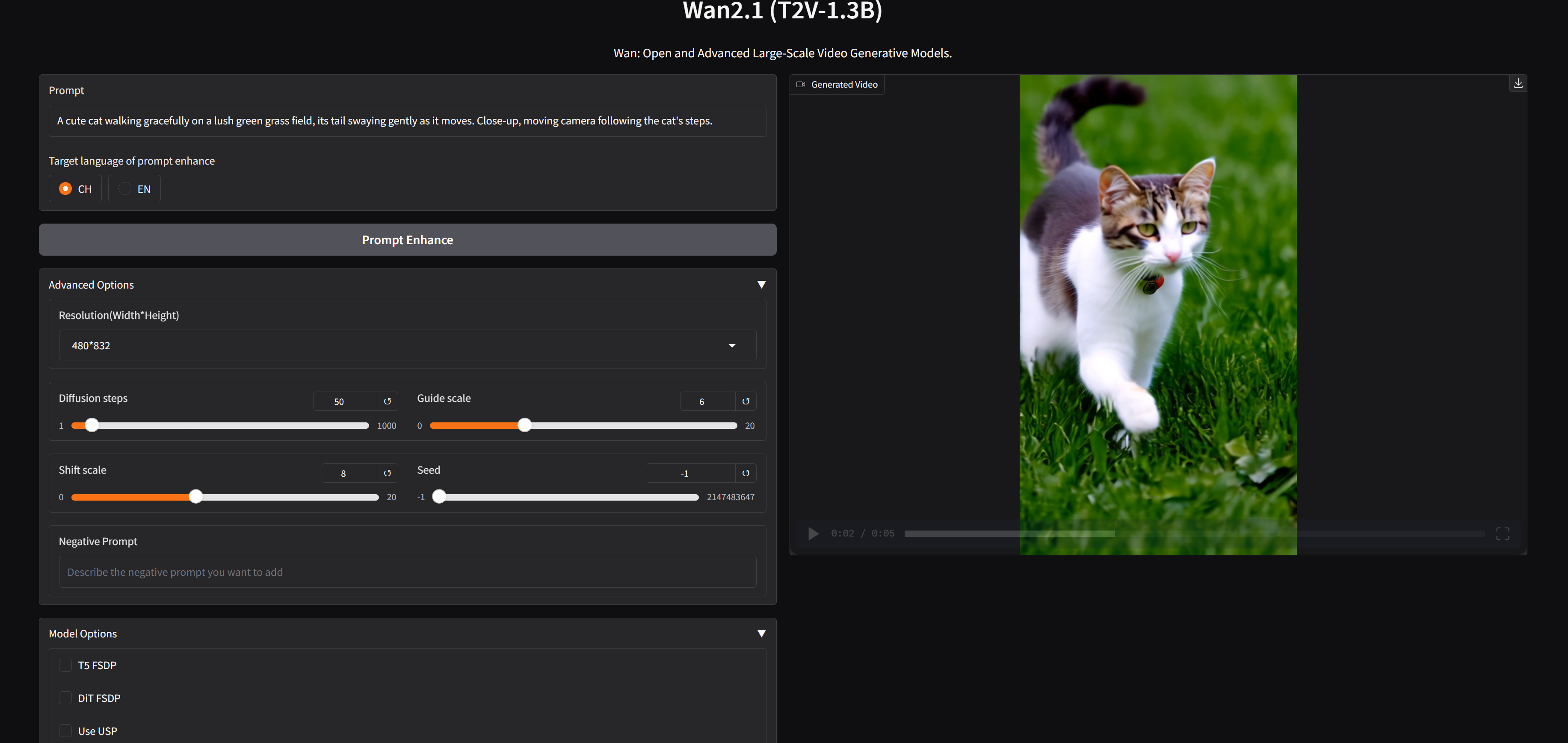The width and height of the screenshot is (1568, 743).
Task: Reset Shift scale value
Action: coord(387,473)
